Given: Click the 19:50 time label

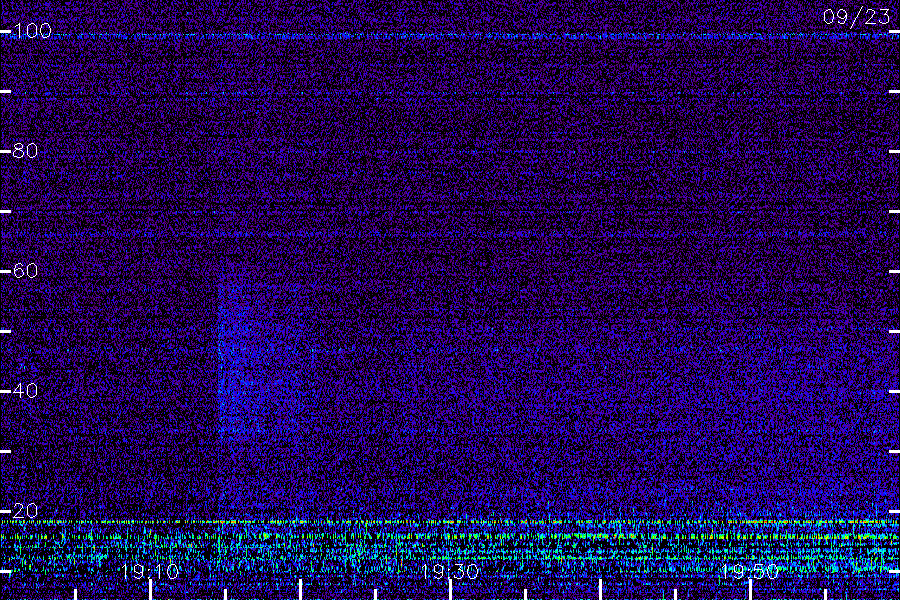Looking at the screenshot, I should (x=750, y=572).
